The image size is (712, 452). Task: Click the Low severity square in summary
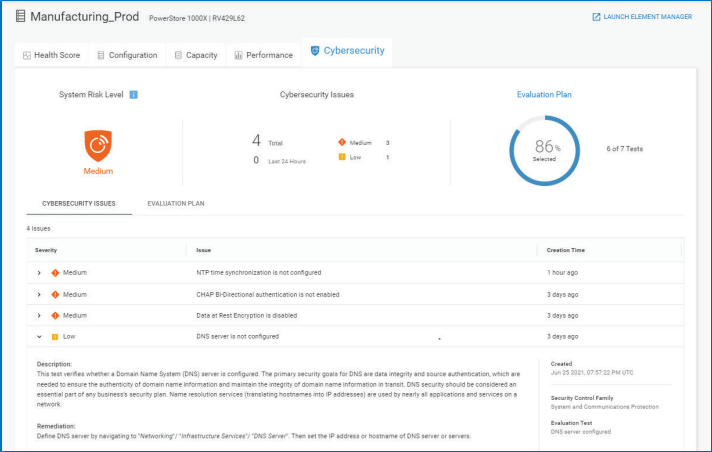(x=342, y=157)
